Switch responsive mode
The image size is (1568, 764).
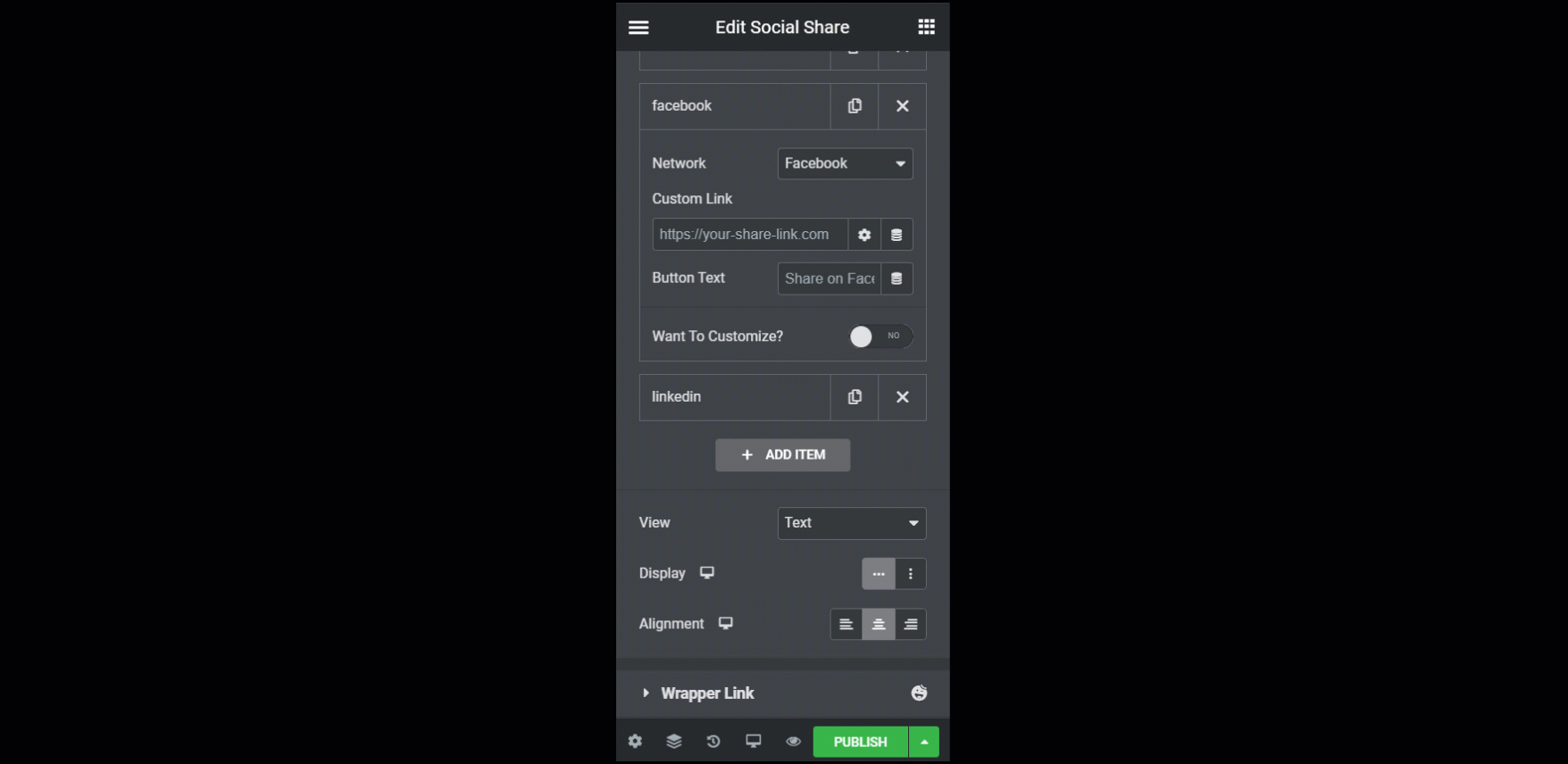754,742
